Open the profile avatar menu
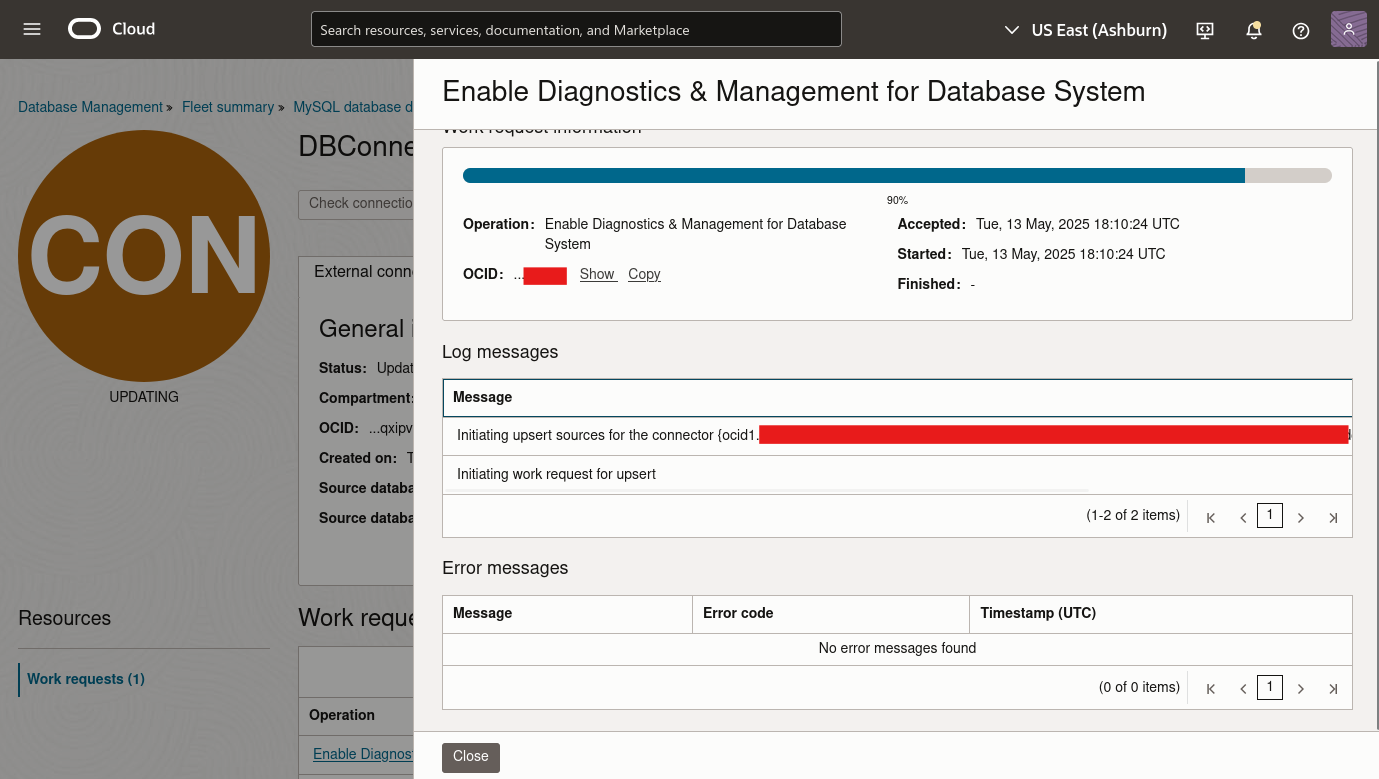 [x=1348, y=29]
